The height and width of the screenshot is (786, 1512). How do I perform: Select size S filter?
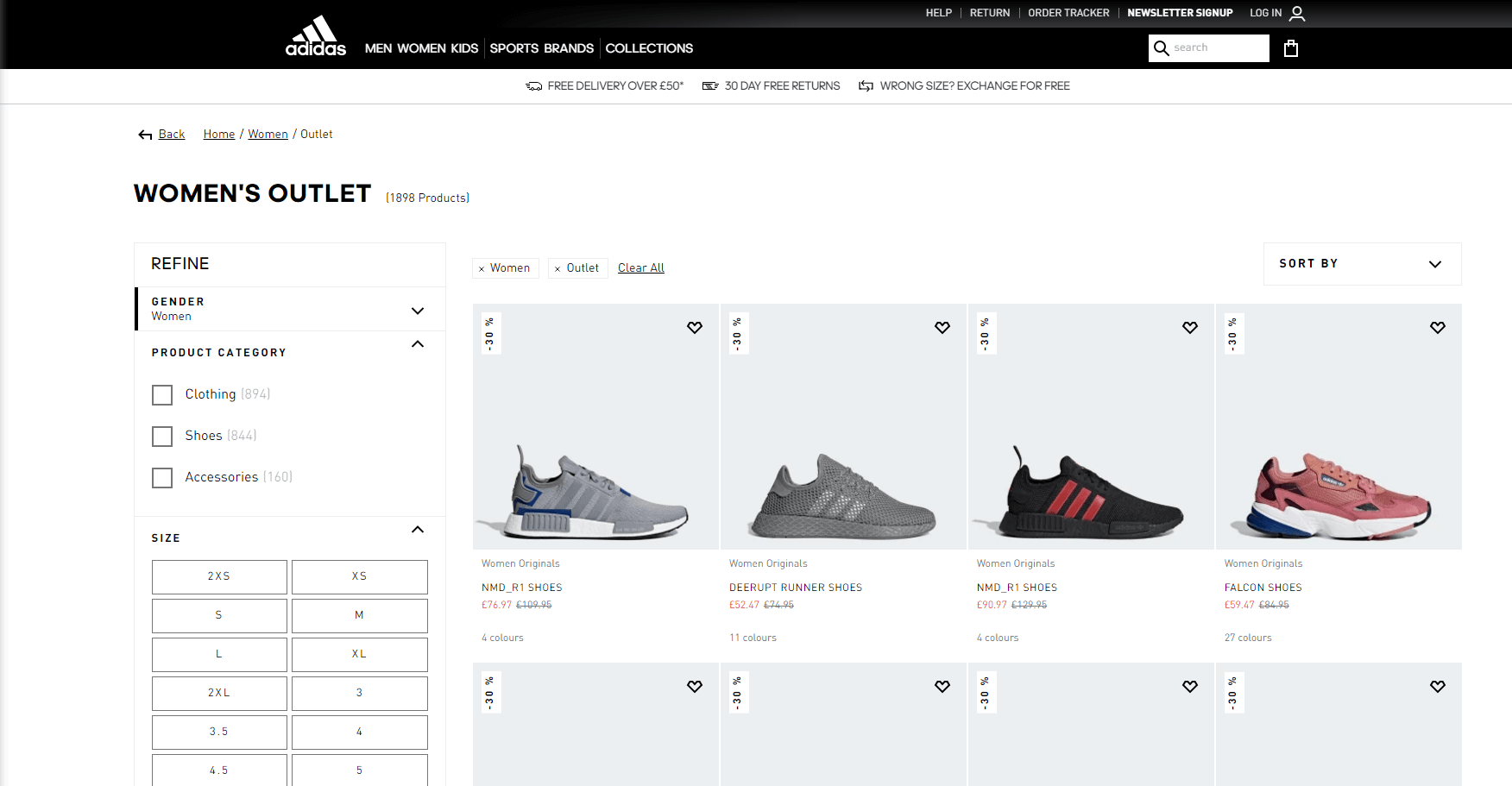point(219,616)
